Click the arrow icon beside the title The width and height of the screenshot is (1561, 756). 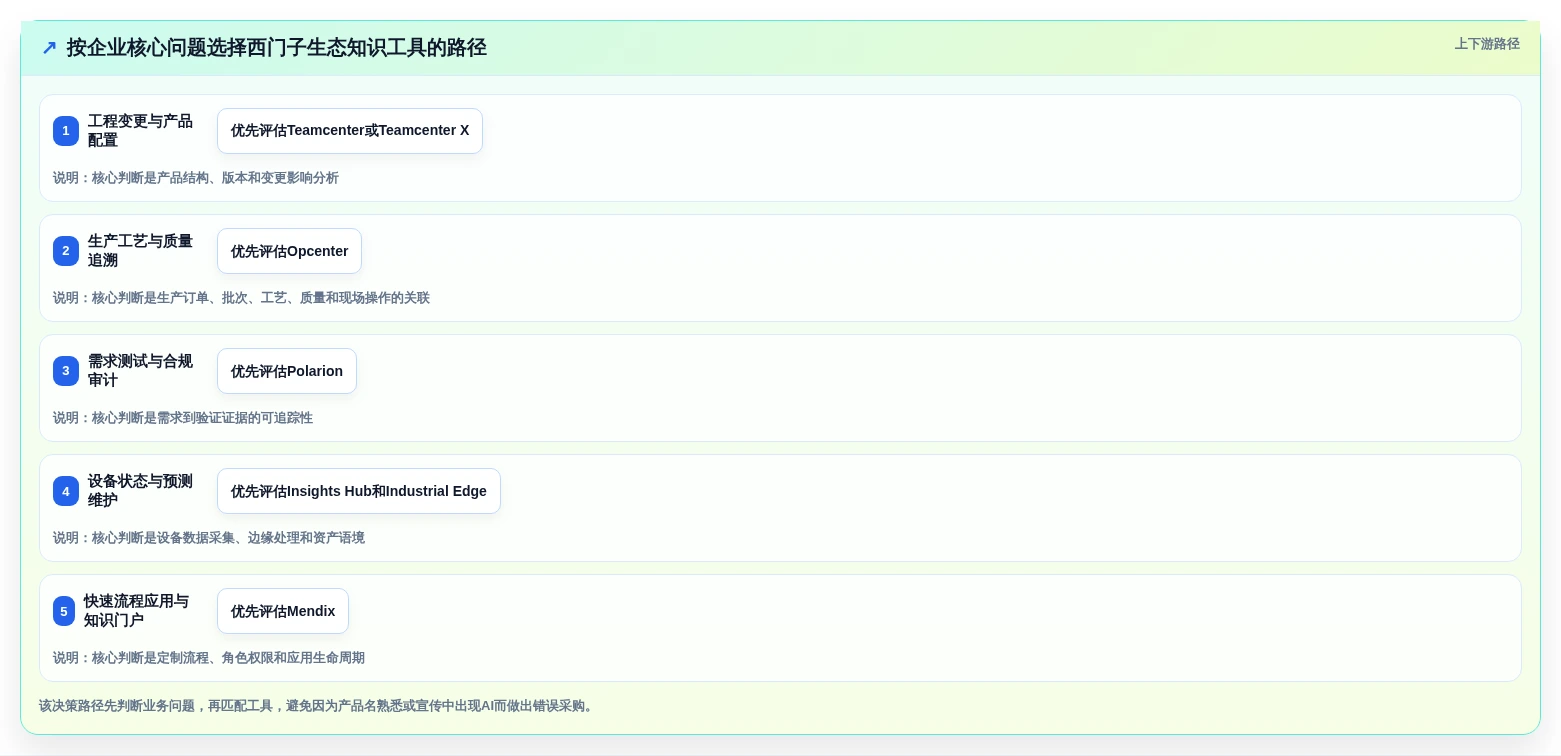point(49,48)
